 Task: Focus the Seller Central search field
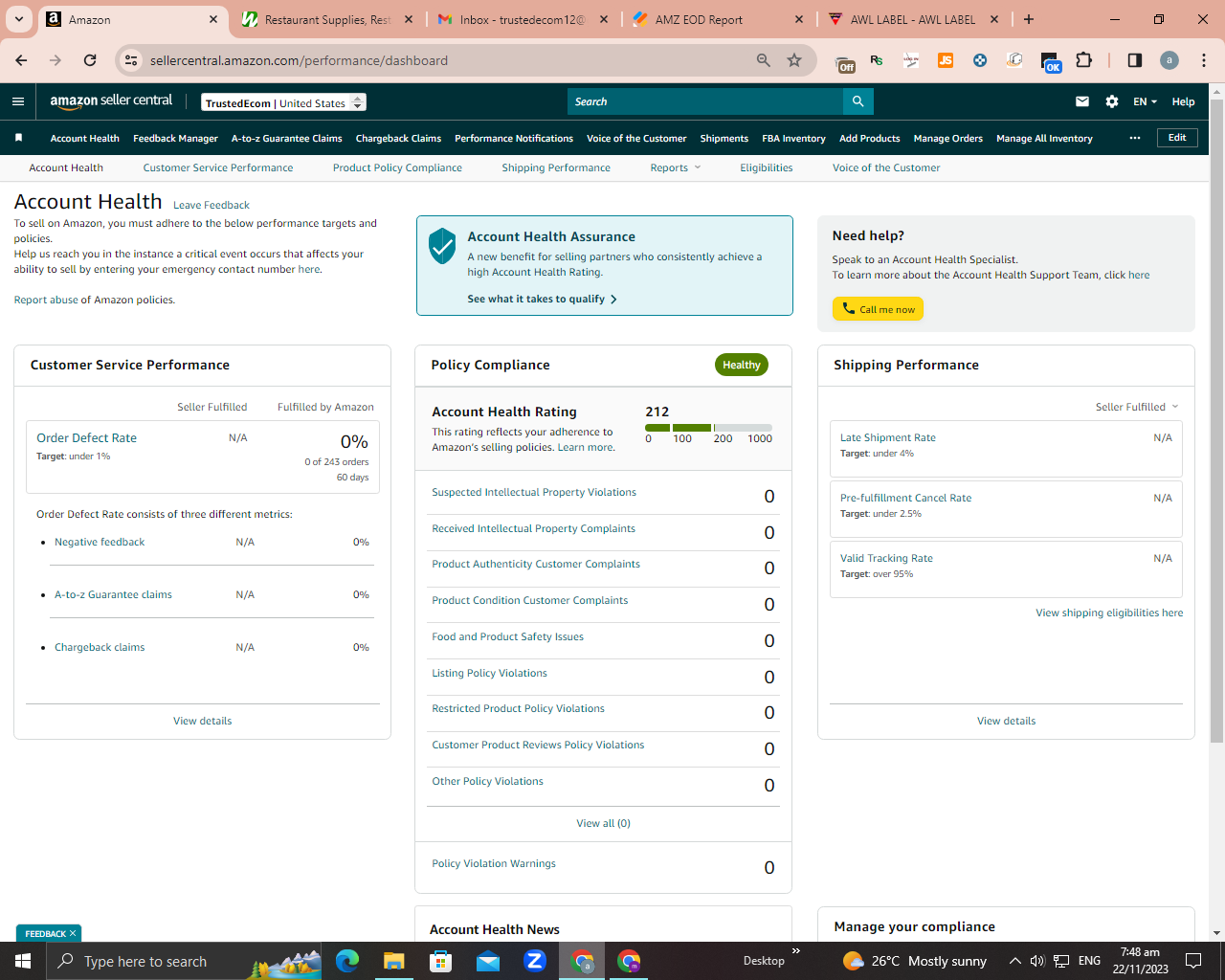(705, 101)
